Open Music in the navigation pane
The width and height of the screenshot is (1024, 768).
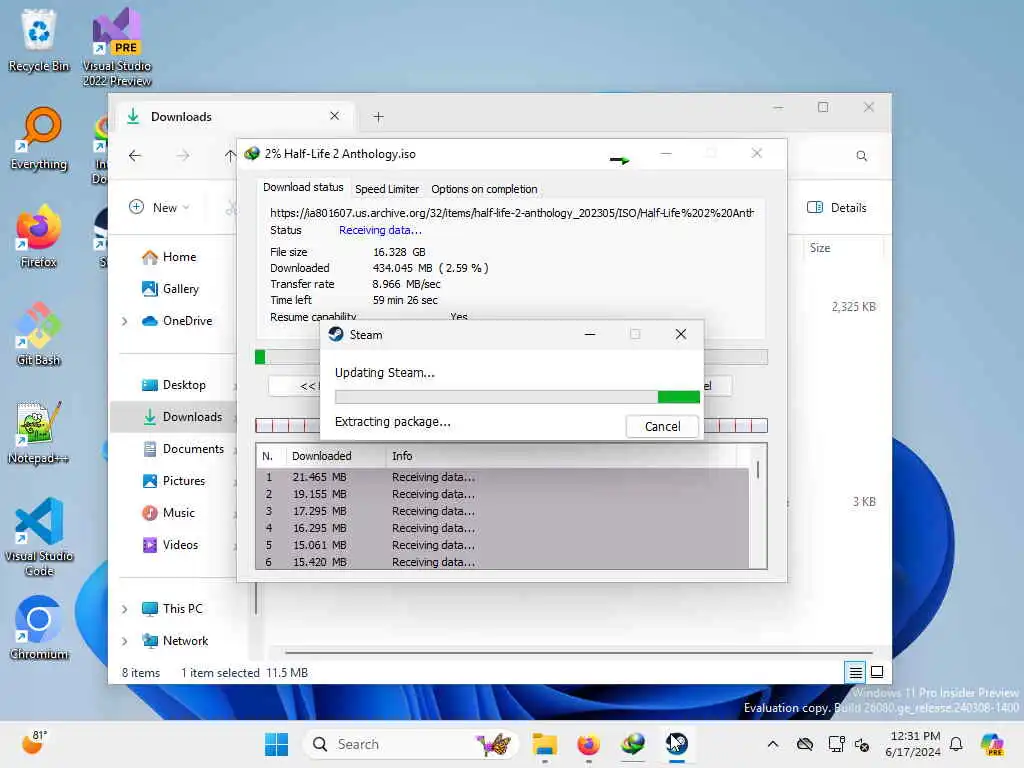pos(168,513)
